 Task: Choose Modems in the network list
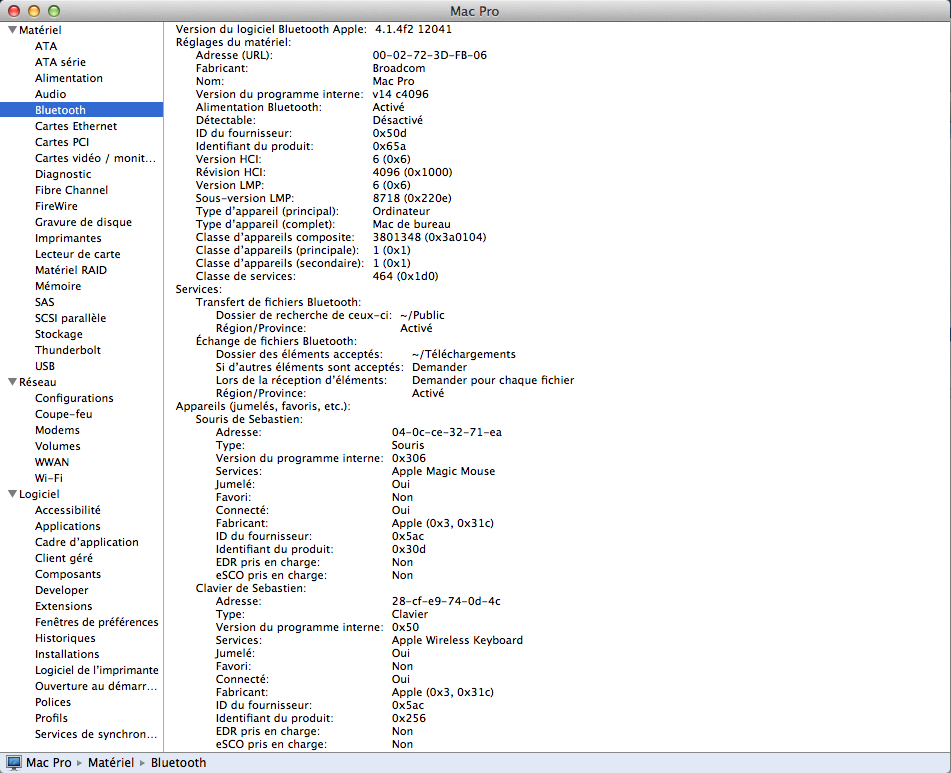point(57,430)
